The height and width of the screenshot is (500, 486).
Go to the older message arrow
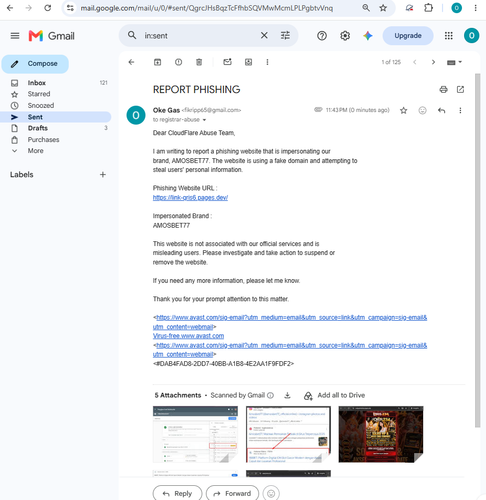(433, 62)
